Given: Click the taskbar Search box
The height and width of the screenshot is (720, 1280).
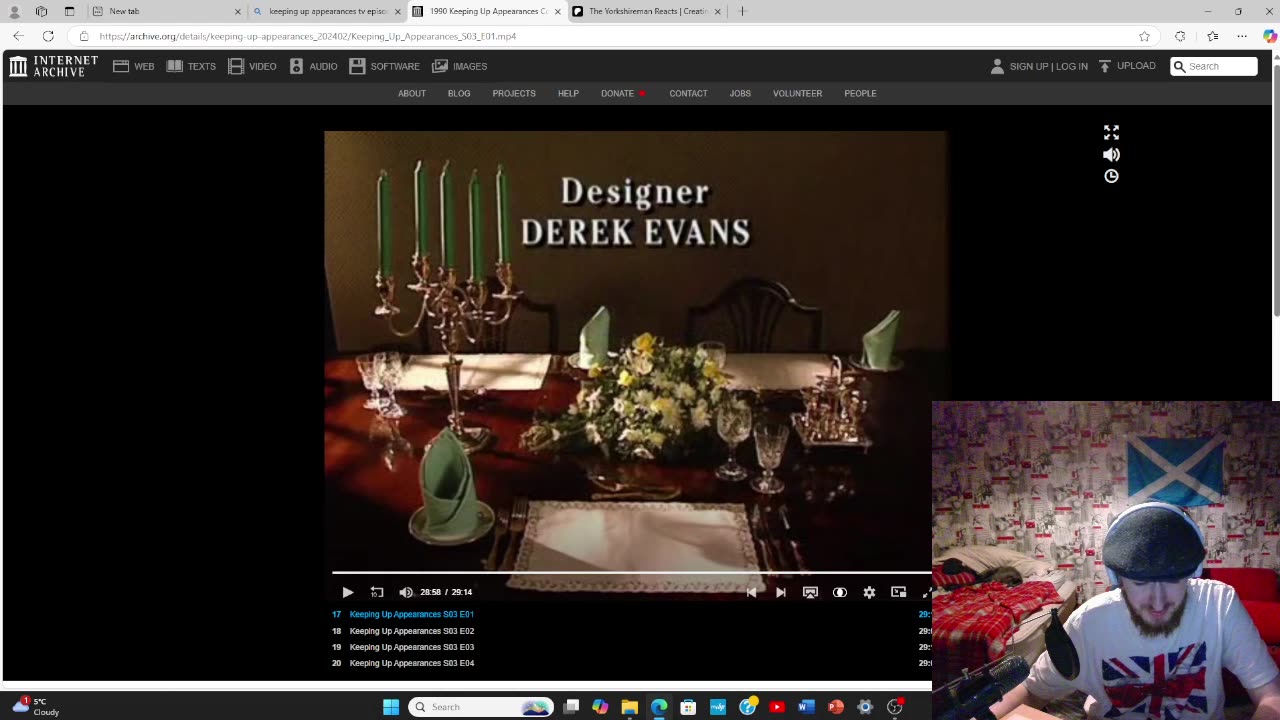Looking at the screenshot, I should [481, 707].
